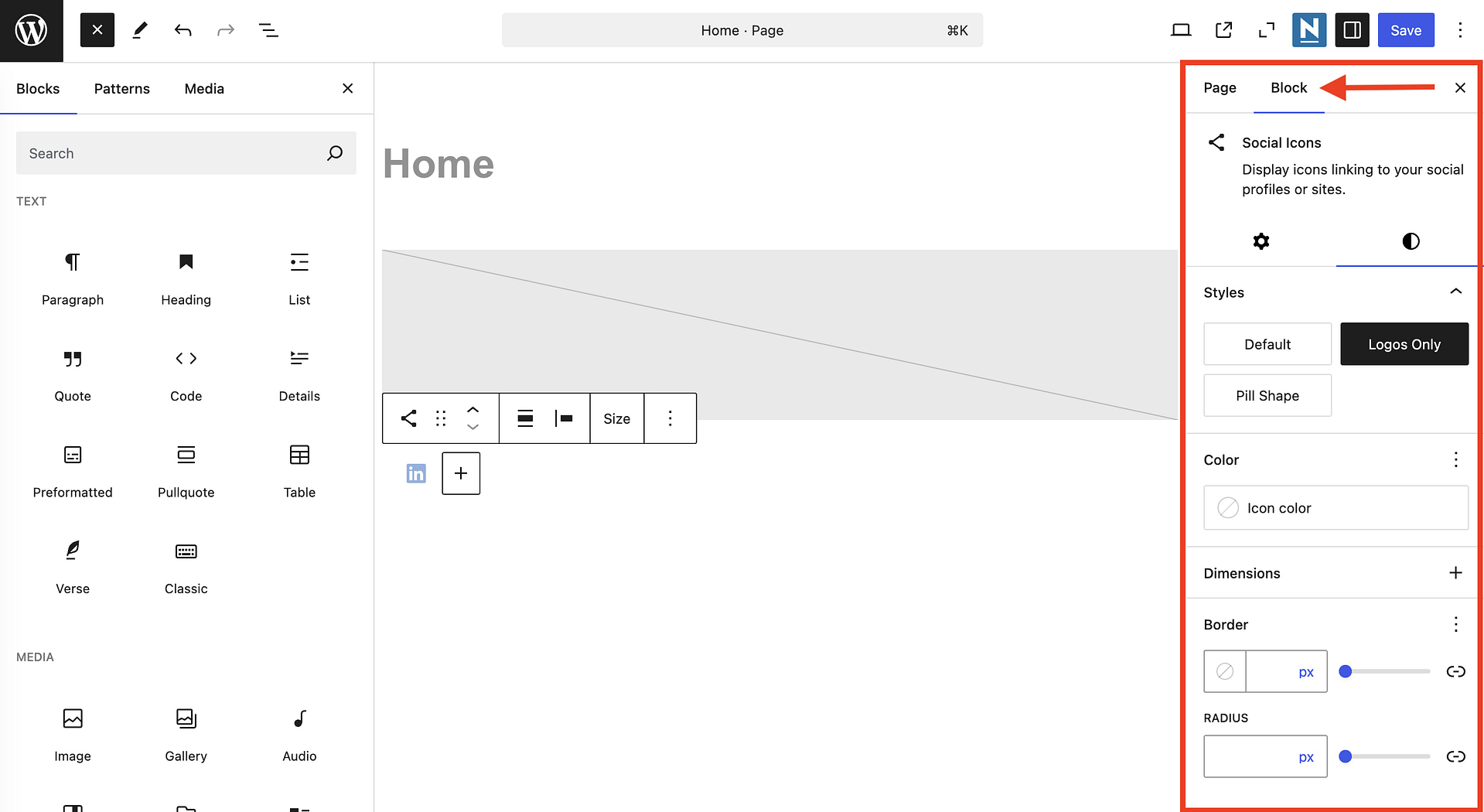View page in new tab icon
This screenshot has width=1484, height=812.
click(1223, 30)
